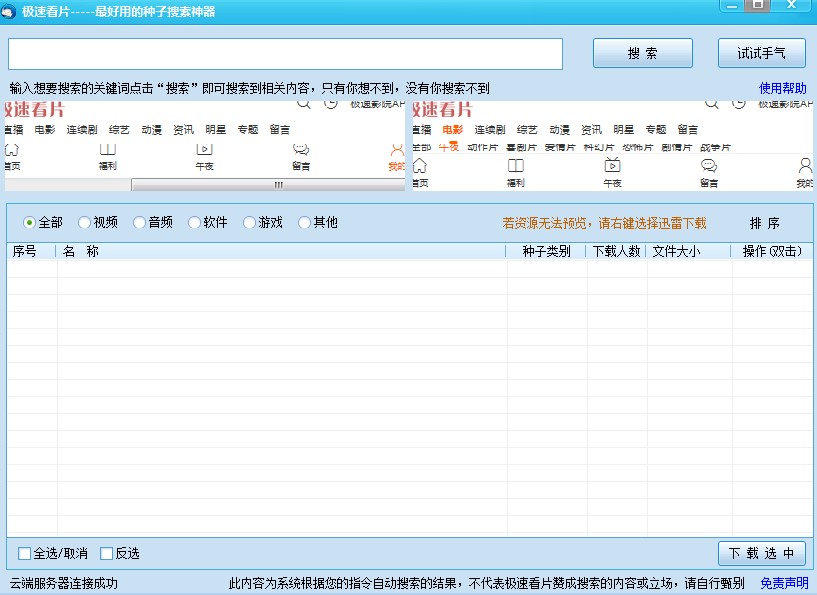Select the 视频 radio button

pos(84,223)
